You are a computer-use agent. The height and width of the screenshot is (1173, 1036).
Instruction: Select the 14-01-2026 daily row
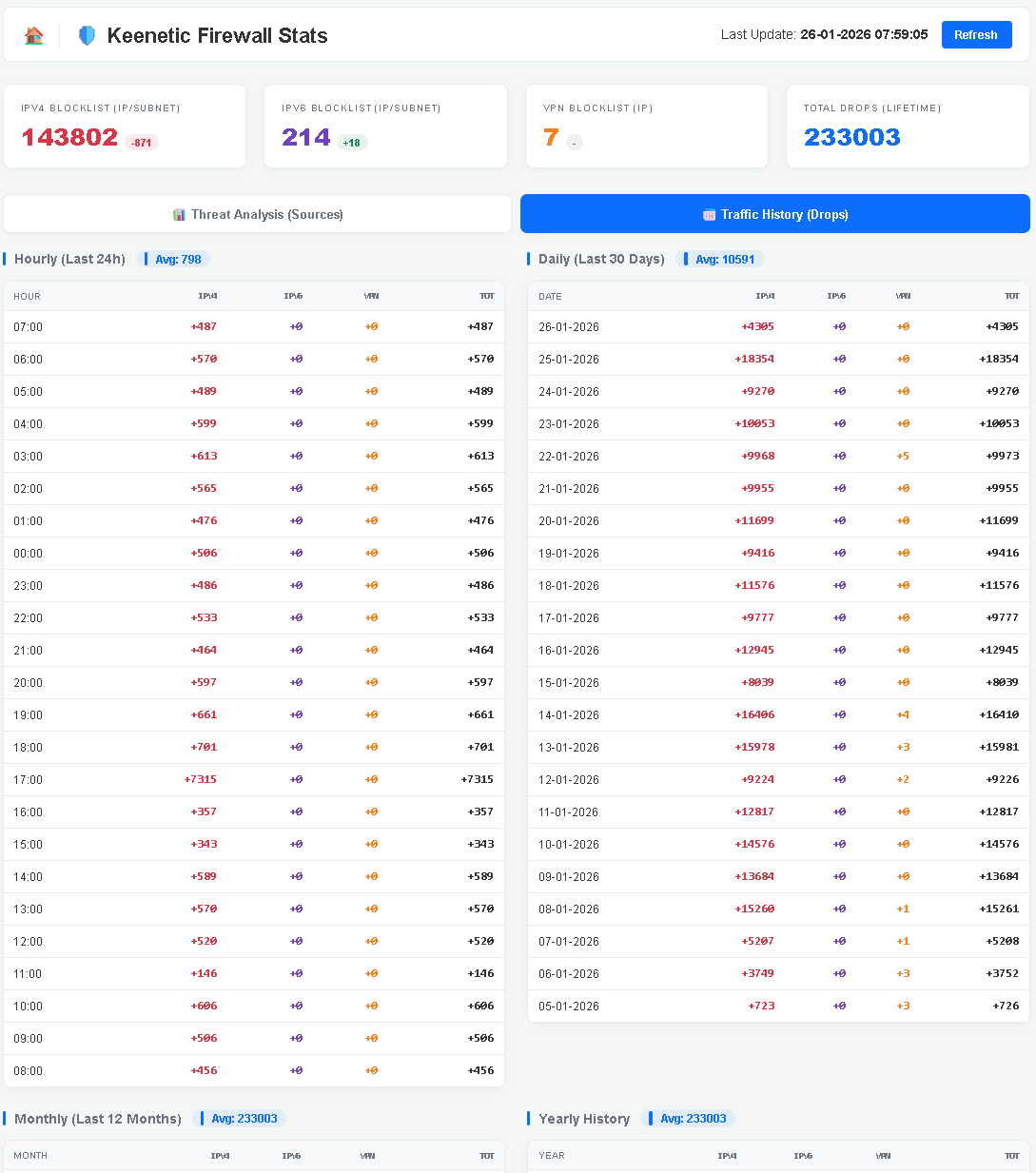pos(777,714)
